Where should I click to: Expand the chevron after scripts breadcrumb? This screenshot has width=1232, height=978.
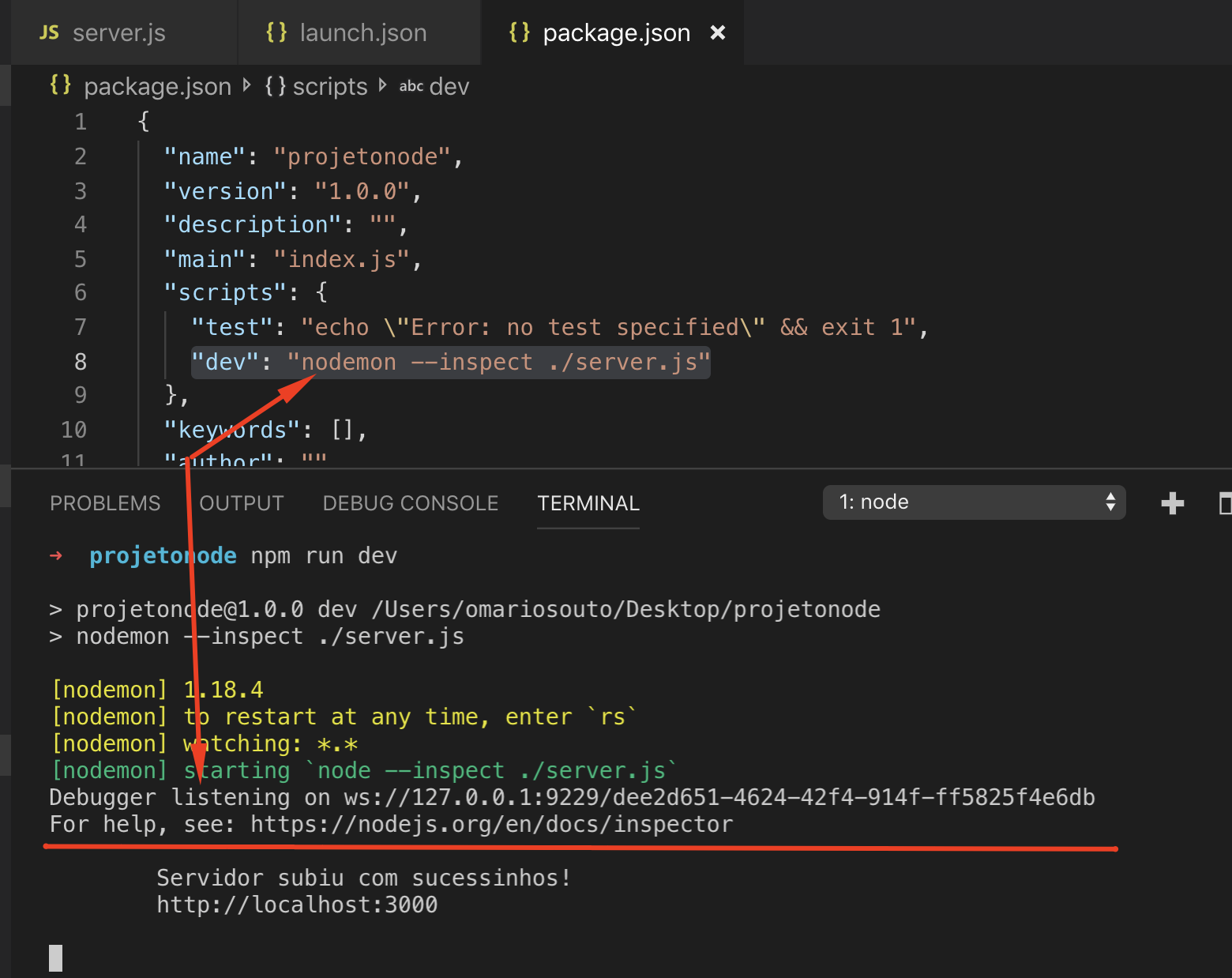pos(383,85)
